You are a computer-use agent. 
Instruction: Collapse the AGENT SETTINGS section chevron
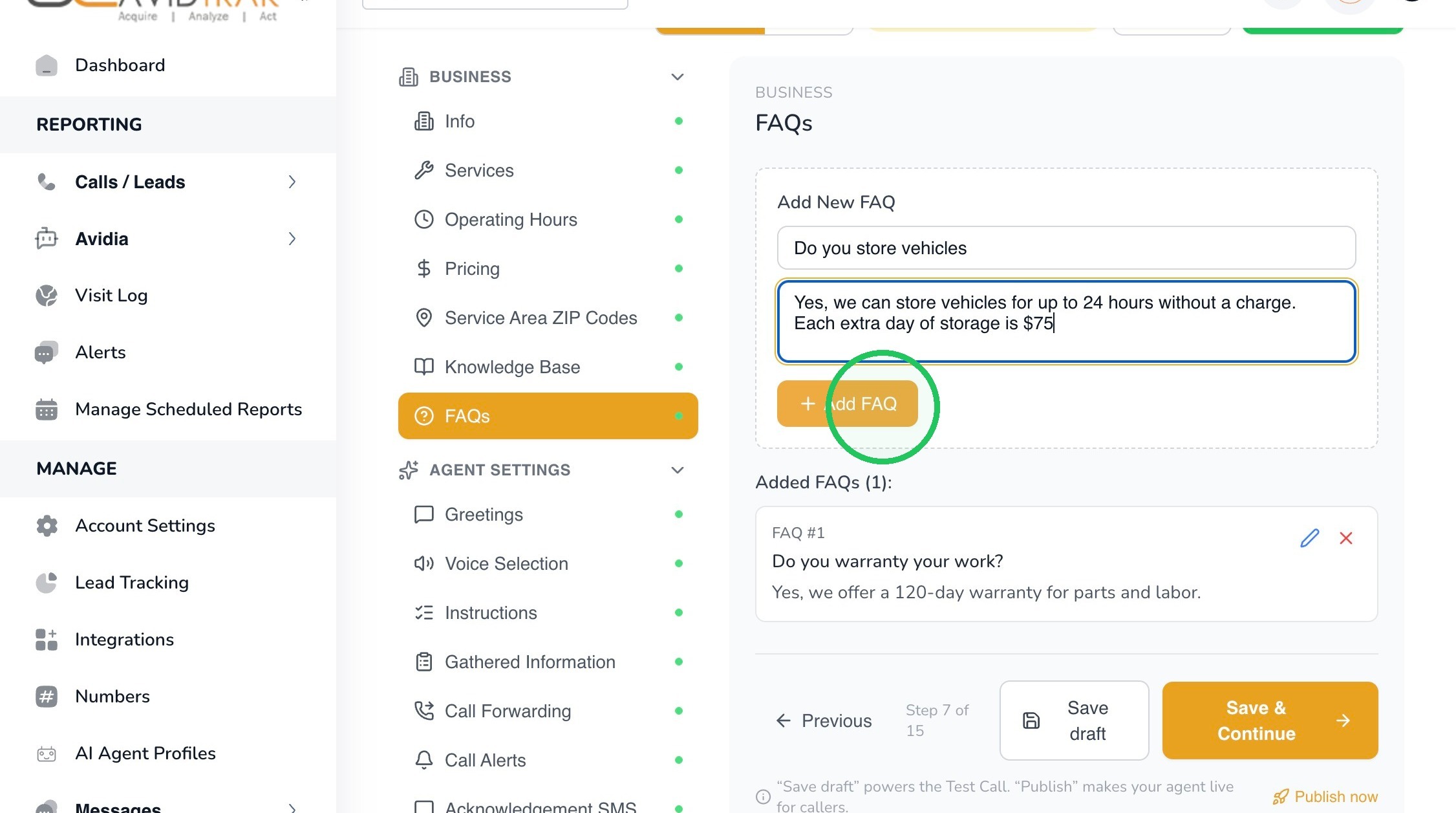(677, 470)
